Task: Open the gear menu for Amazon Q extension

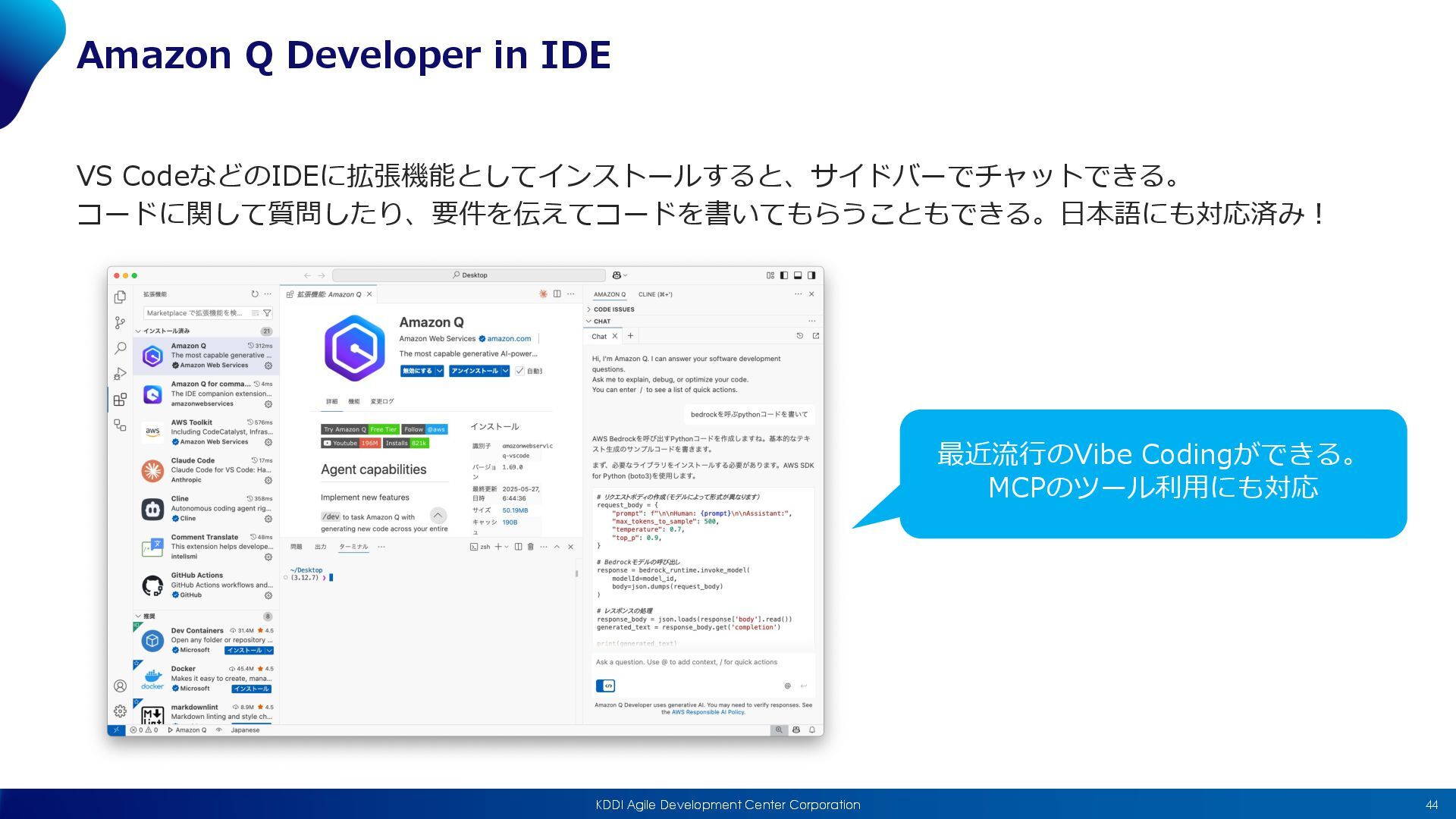Action: [x=268, y=366]
